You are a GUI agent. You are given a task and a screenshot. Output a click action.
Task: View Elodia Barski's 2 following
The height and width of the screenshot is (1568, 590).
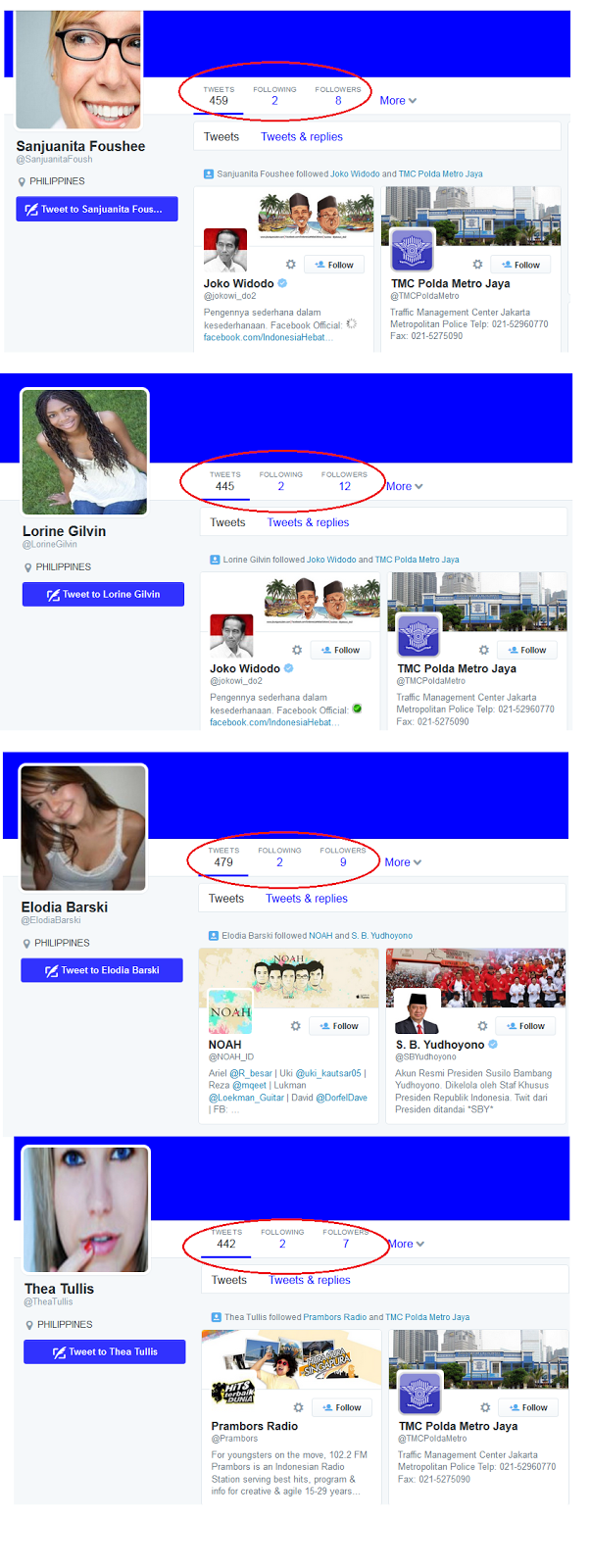279,857
